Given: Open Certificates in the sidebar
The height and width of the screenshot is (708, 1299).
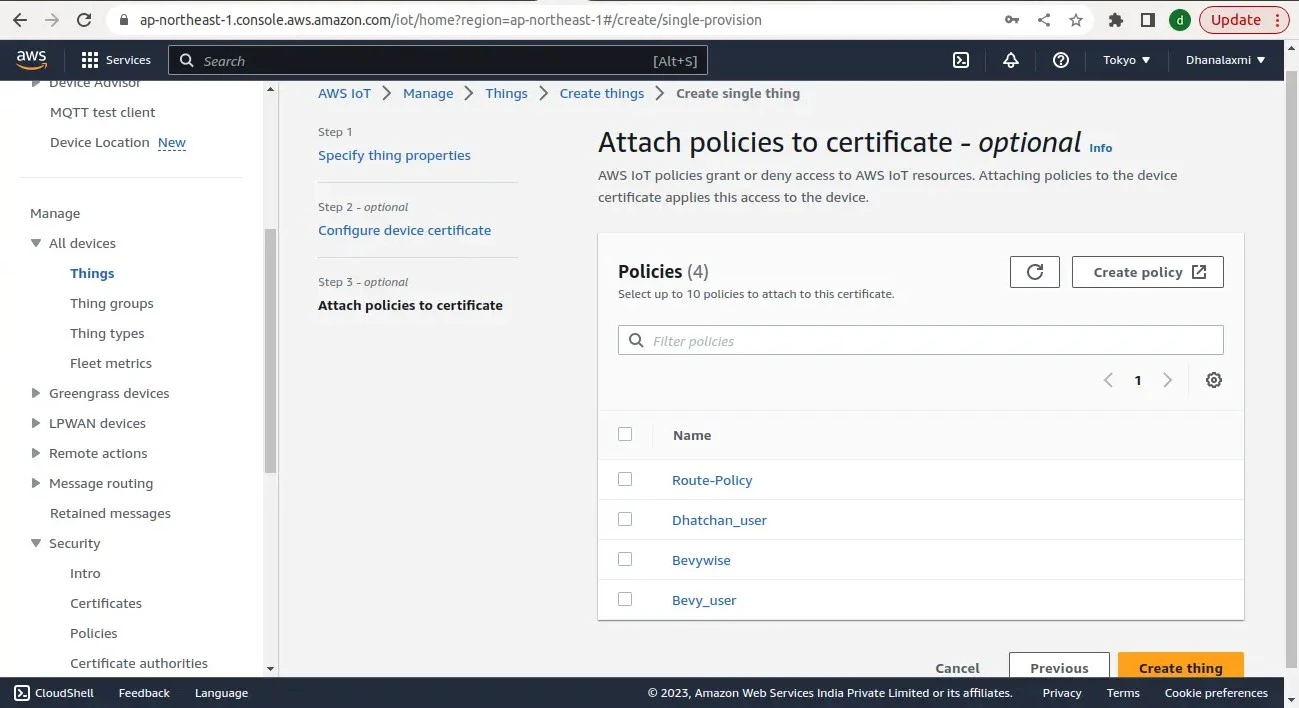Looking at the screenshot, I should click(x=106, y=603).
